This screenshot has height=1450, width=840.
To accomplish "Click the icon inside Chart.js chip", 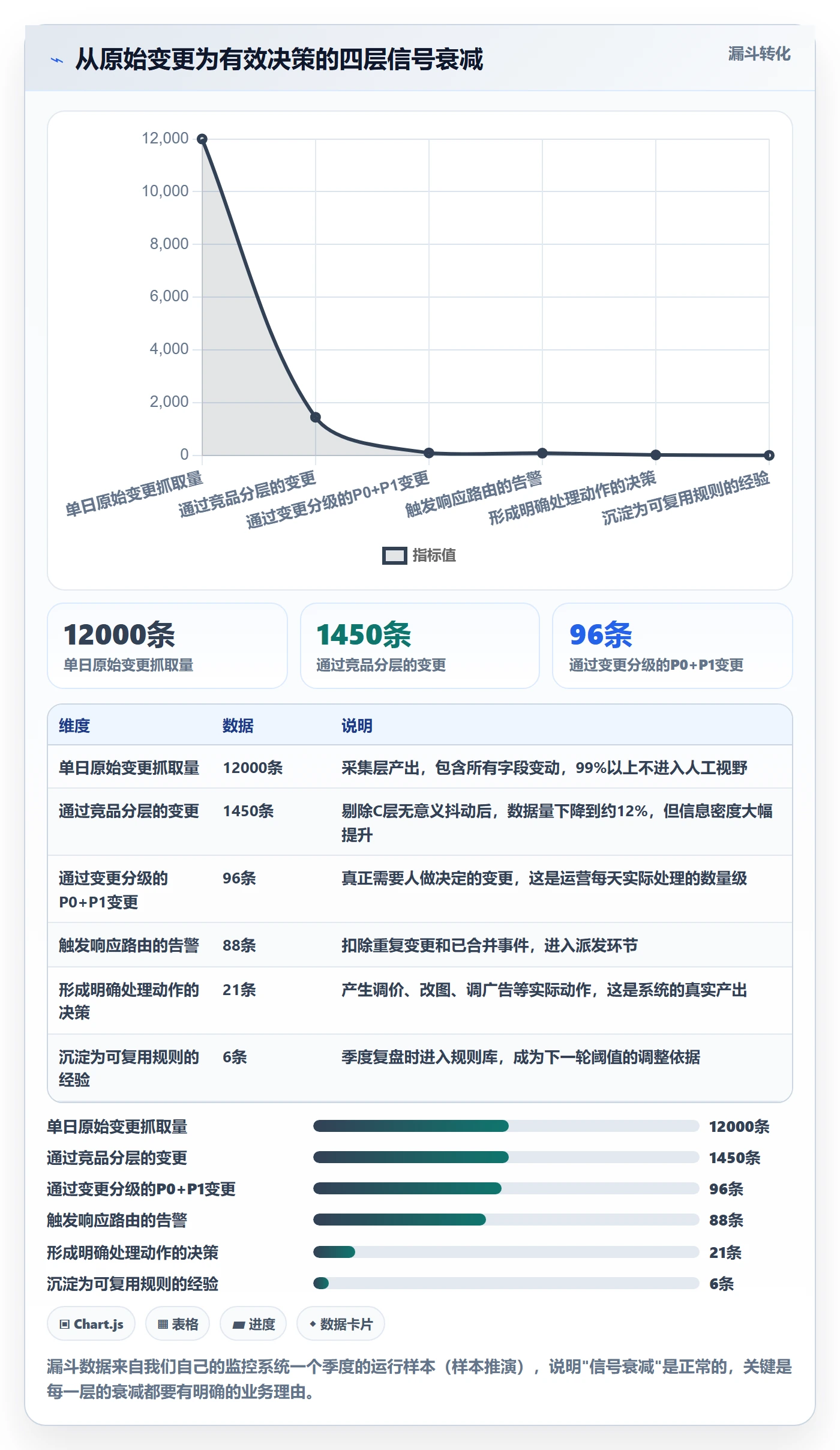I will click(x=65, y=1324).
